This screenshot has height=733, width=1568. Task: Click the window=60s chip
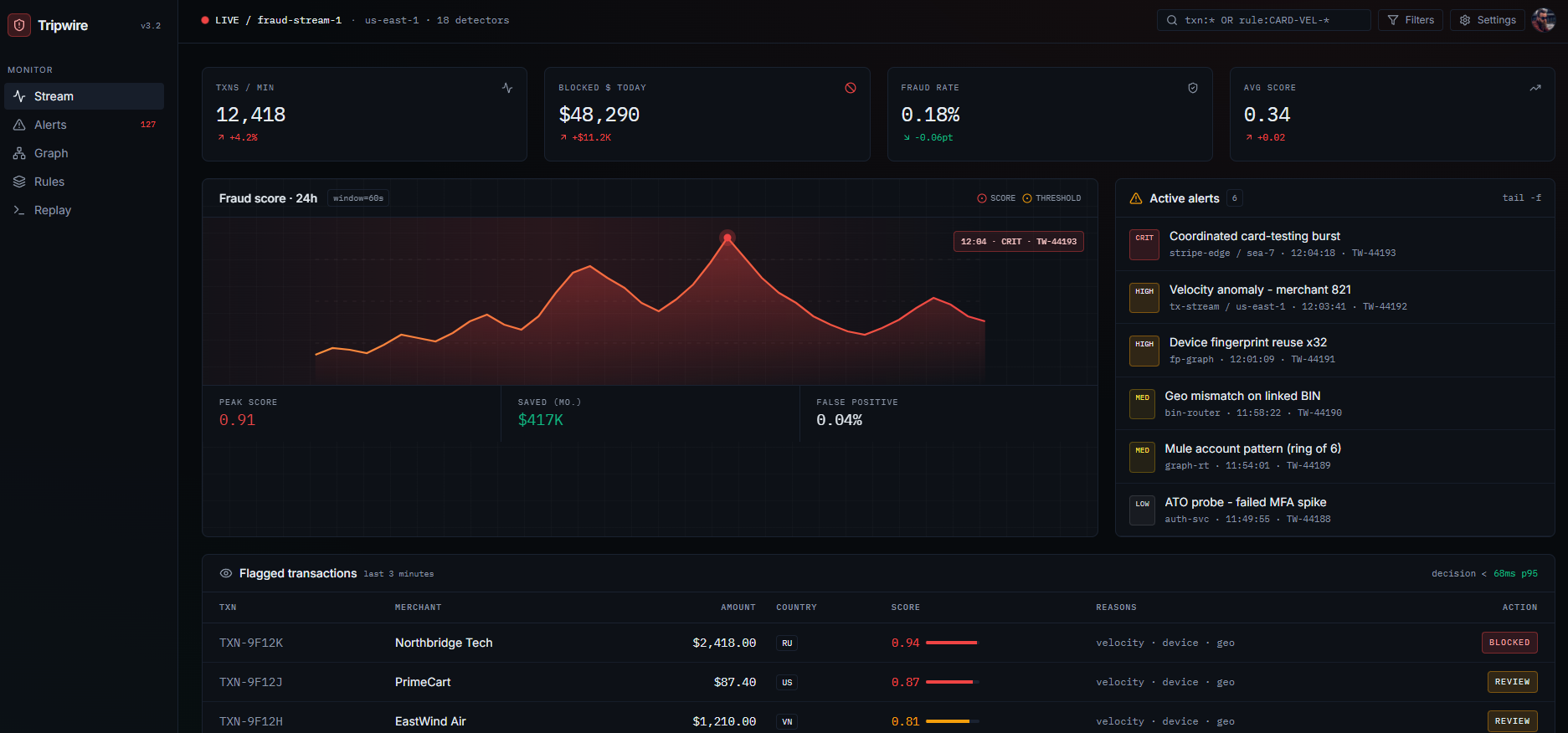358,198
